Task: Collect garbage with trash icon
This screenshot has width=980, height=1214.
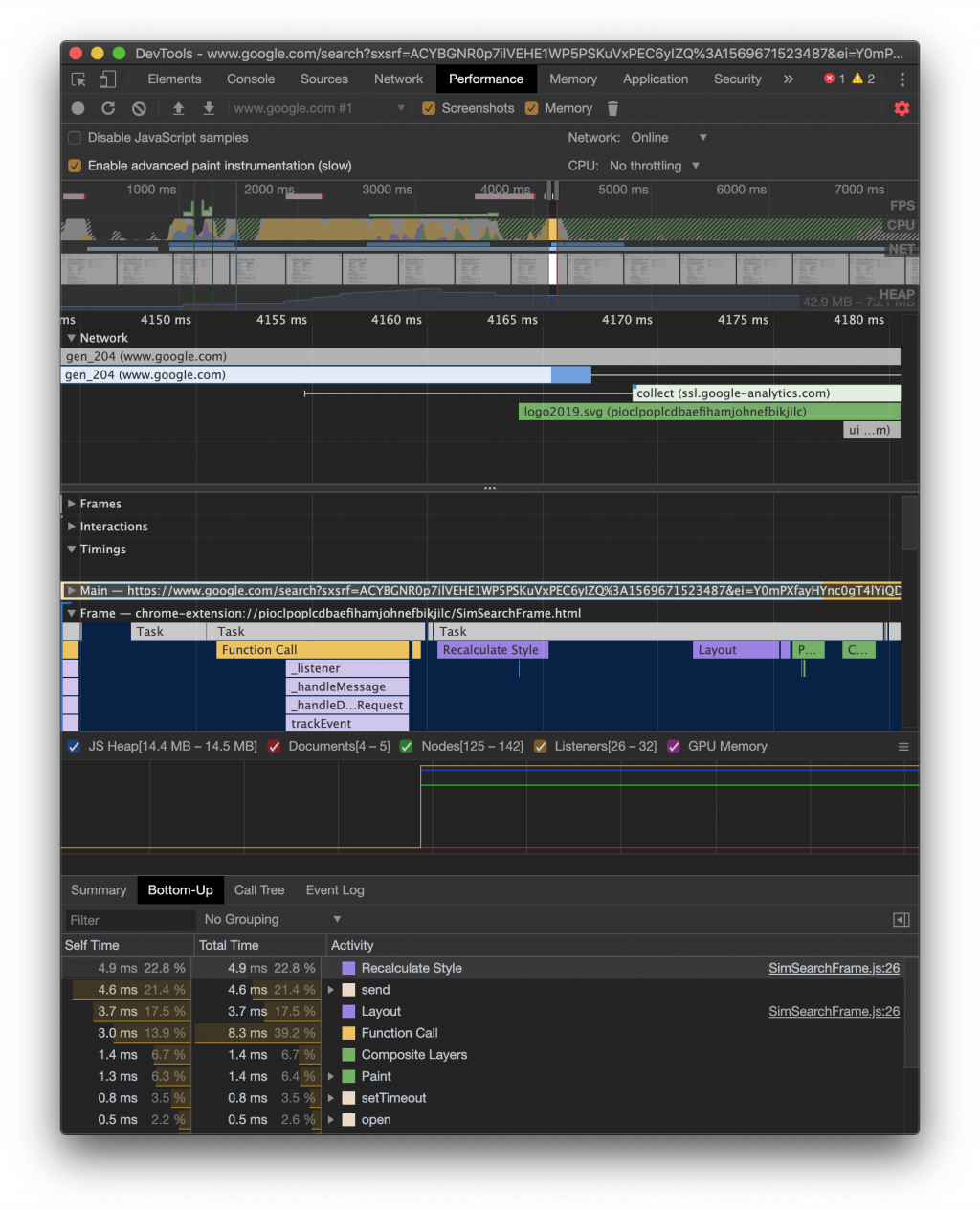Action: (612, 108)
